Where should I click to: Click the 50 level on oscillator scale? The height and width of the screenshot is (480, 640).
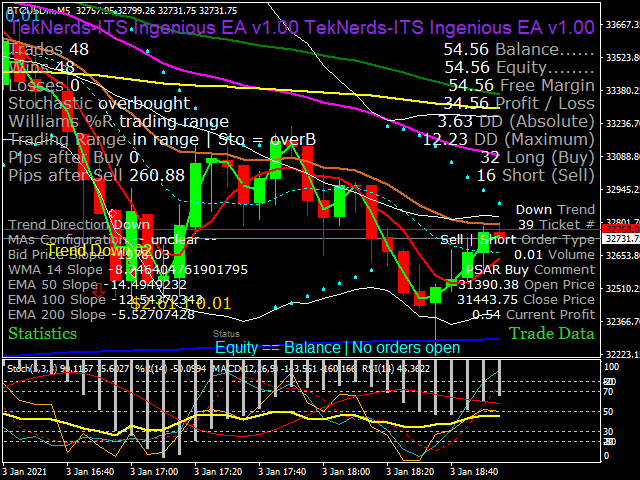click(609, 412)
